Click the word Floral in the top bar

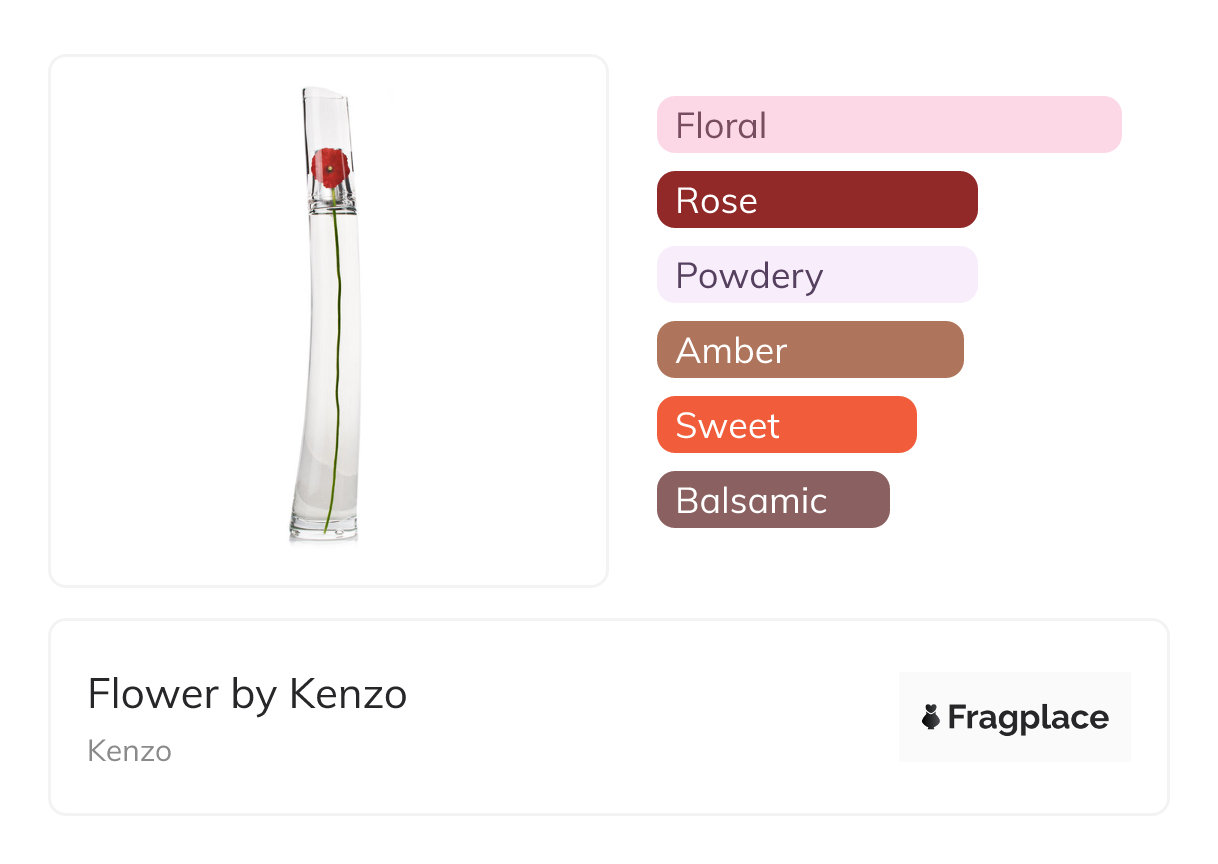click(721, 126)
